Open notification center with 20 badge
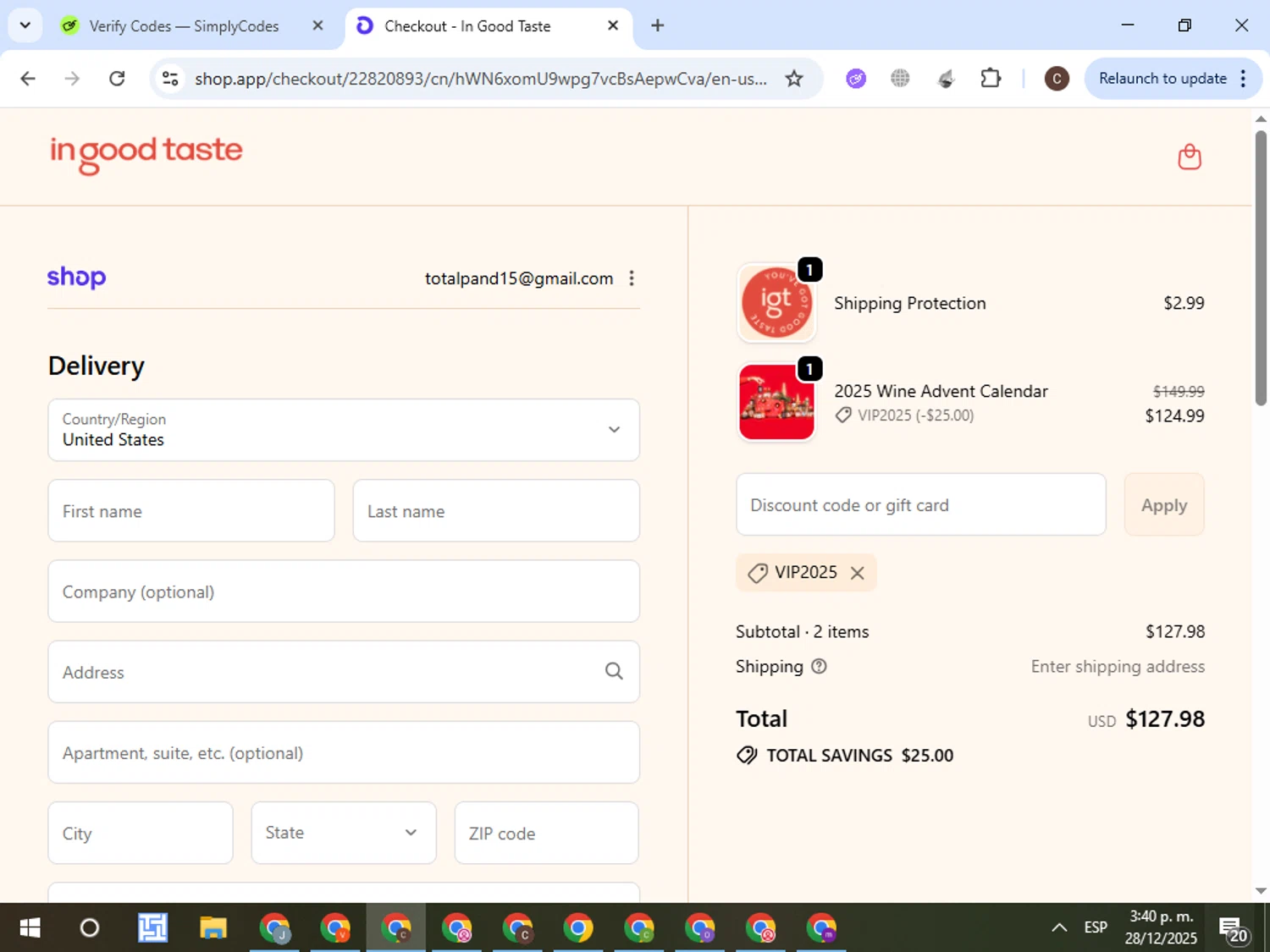1270x952 pixels. point(1232,929)
